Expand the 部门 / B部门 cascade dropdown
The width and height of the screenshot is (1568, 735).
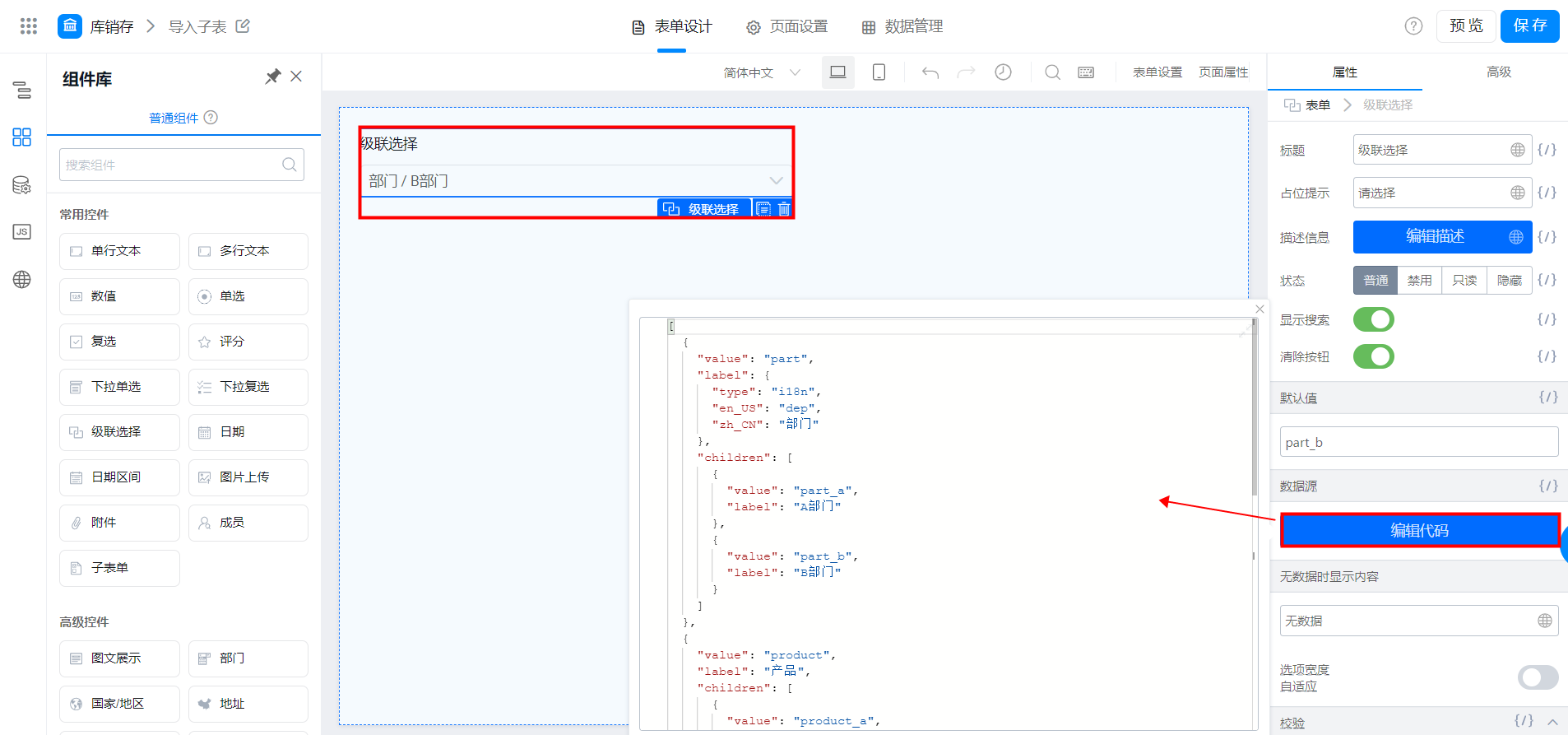click(576, 181)
